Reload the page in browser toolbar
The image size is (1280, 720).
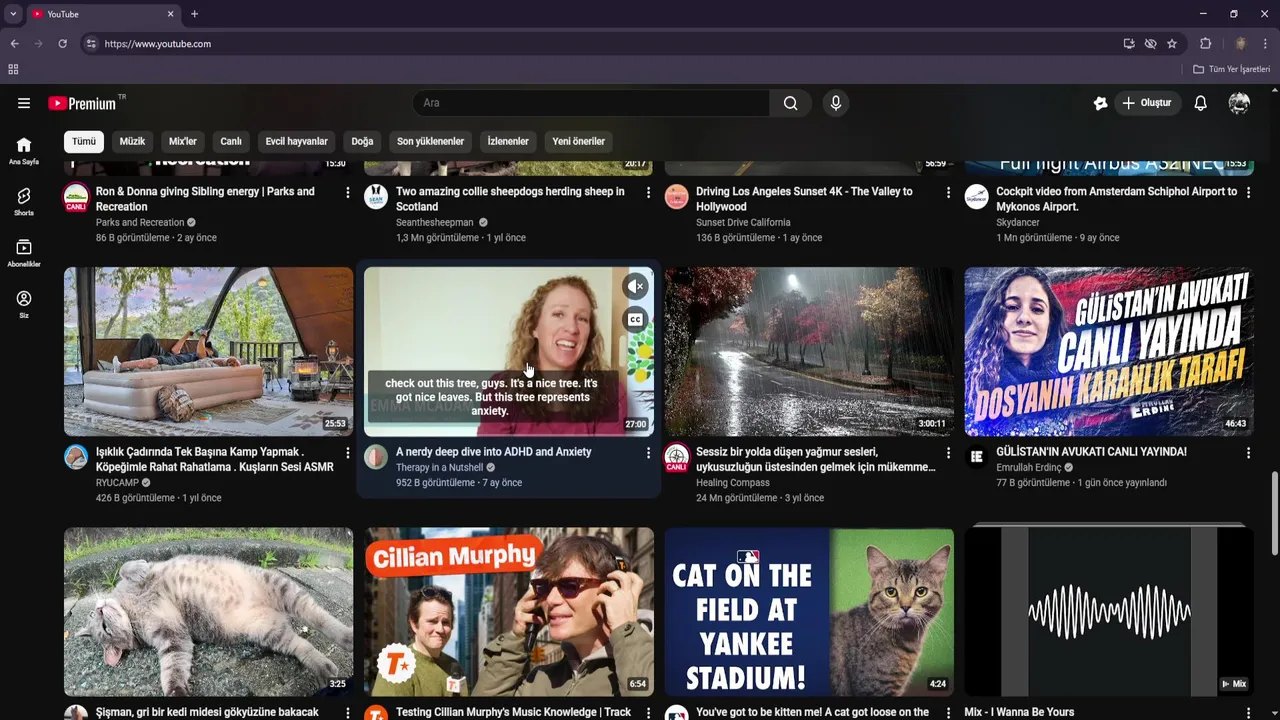coord(62,44)
